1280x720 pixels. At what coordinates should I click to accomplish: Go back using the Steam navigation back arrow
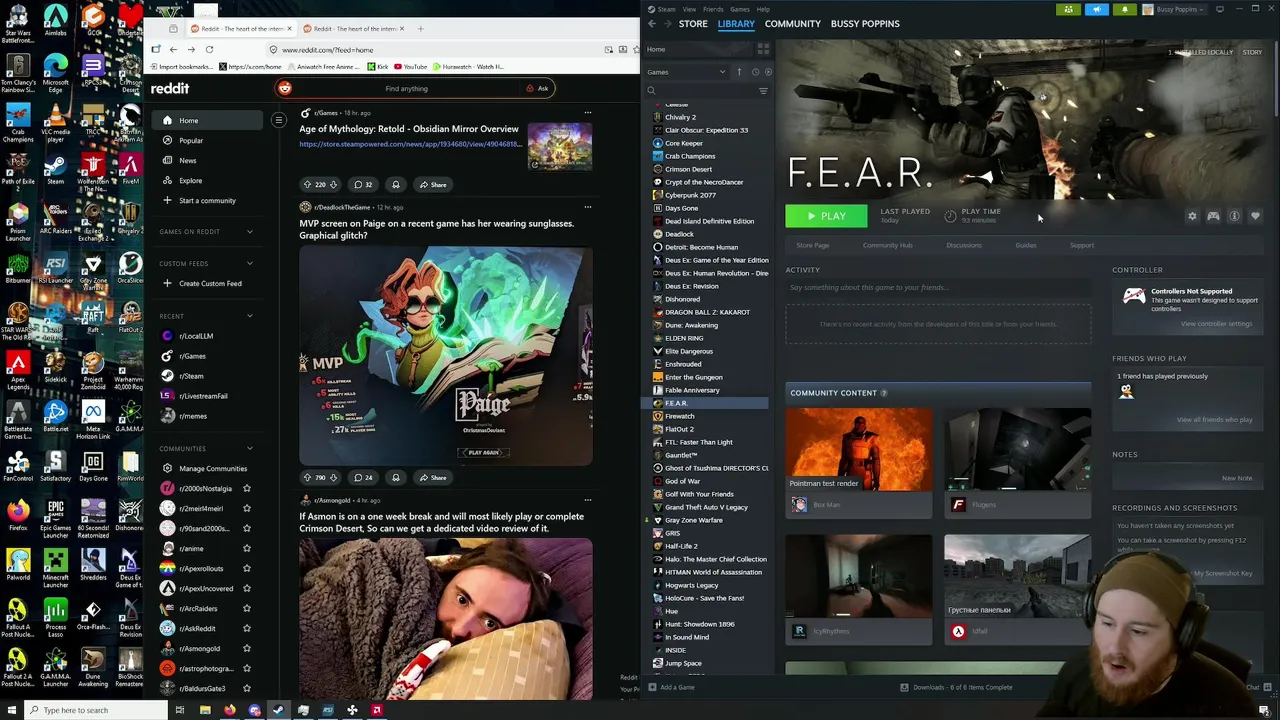652,23
